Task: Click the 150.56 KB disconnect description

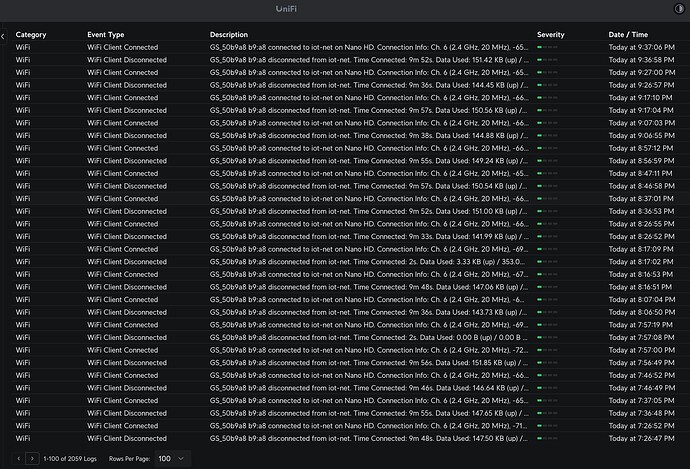Action: click(369, 110)
